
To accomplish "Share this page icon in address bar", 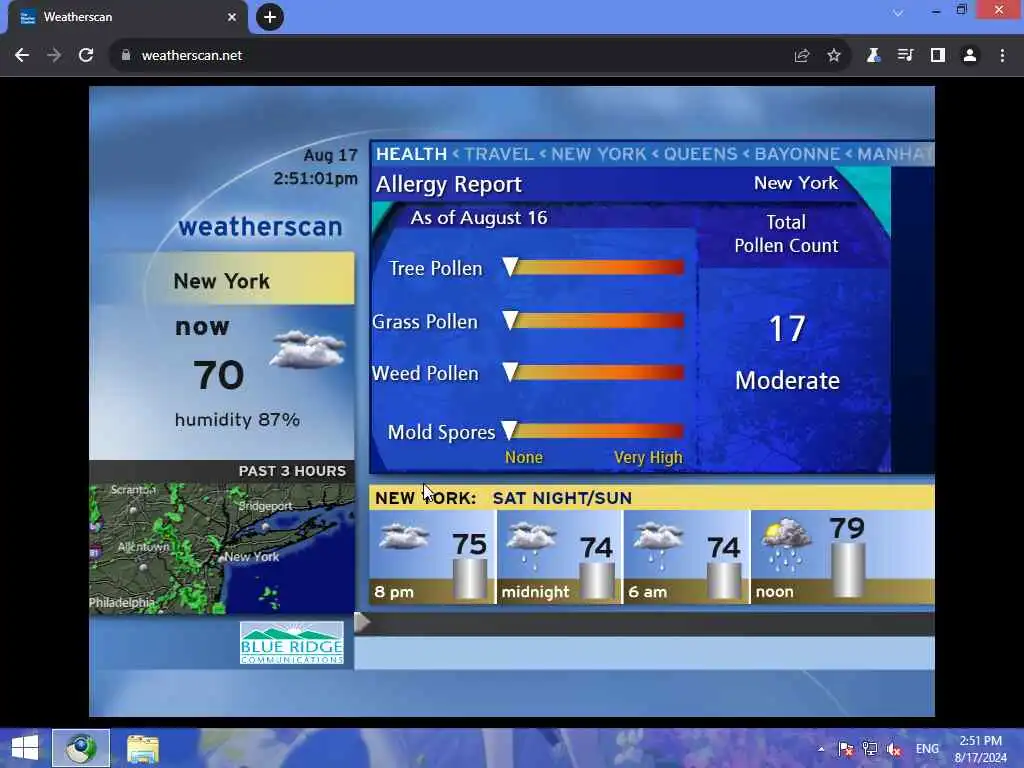I will [802, 56].
